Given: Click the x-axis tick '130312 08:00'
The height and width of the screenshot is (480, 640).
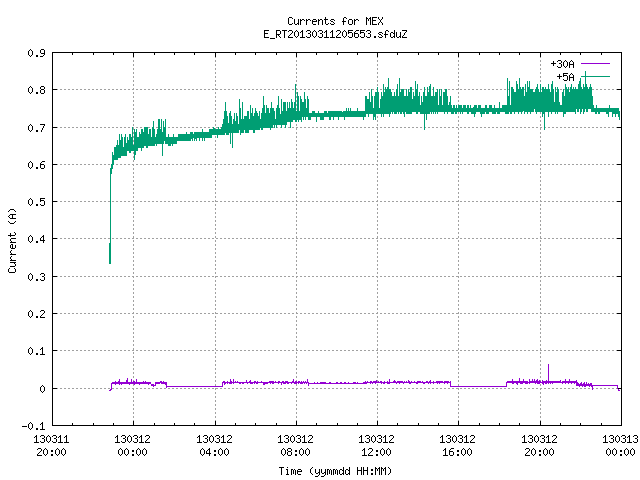Looking at the screenshot, I should (x=296, y=446).
